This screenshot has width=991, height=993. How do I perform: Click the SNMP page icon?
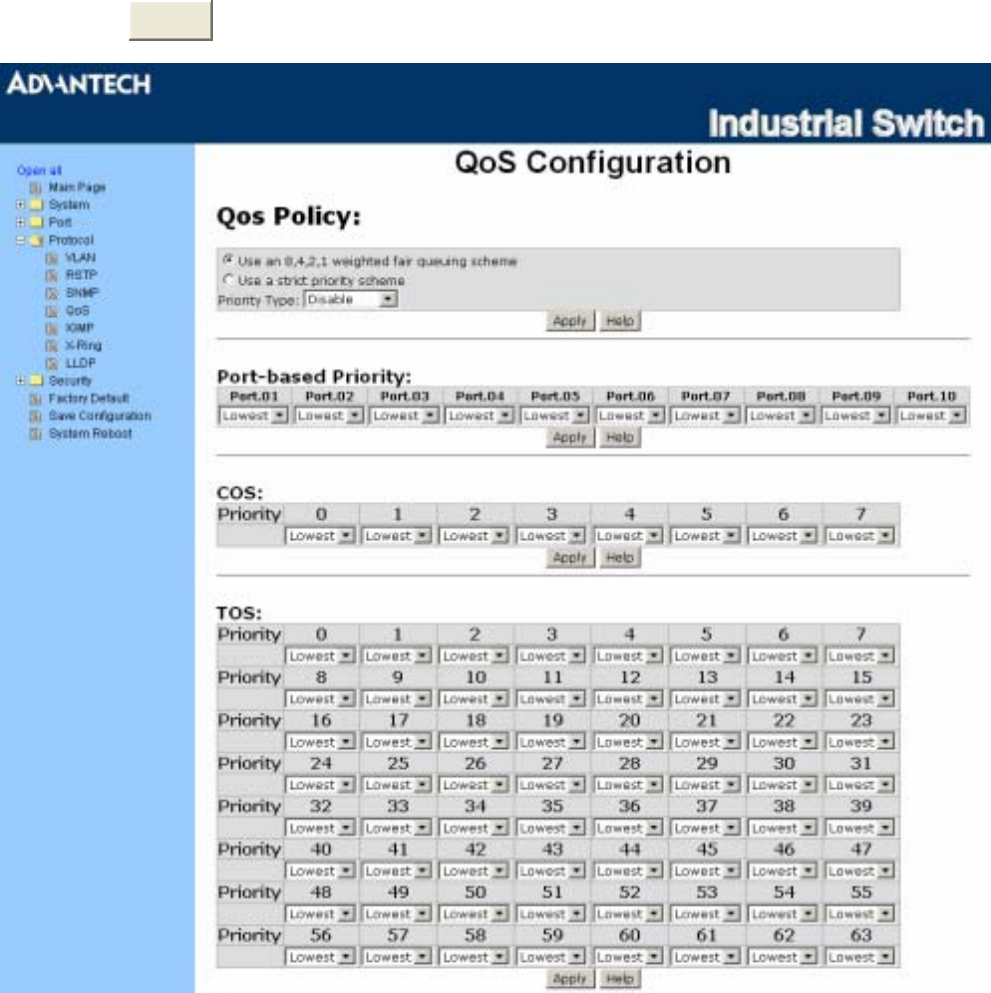53,293
